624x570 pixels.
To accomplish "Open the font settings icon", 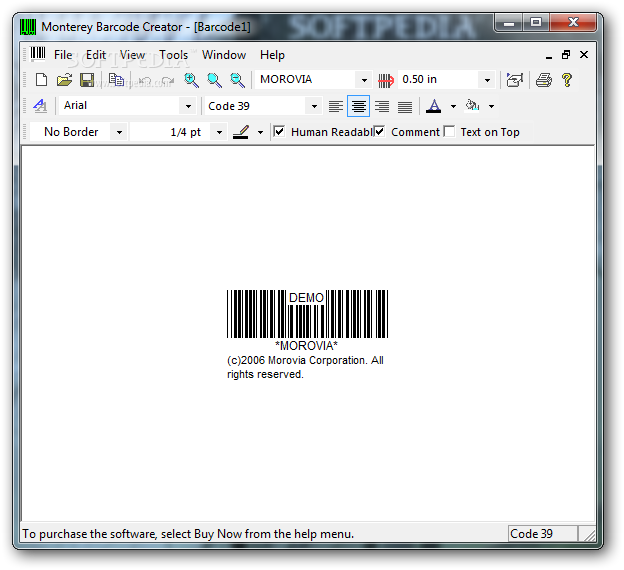I will [x=40, y=106].
